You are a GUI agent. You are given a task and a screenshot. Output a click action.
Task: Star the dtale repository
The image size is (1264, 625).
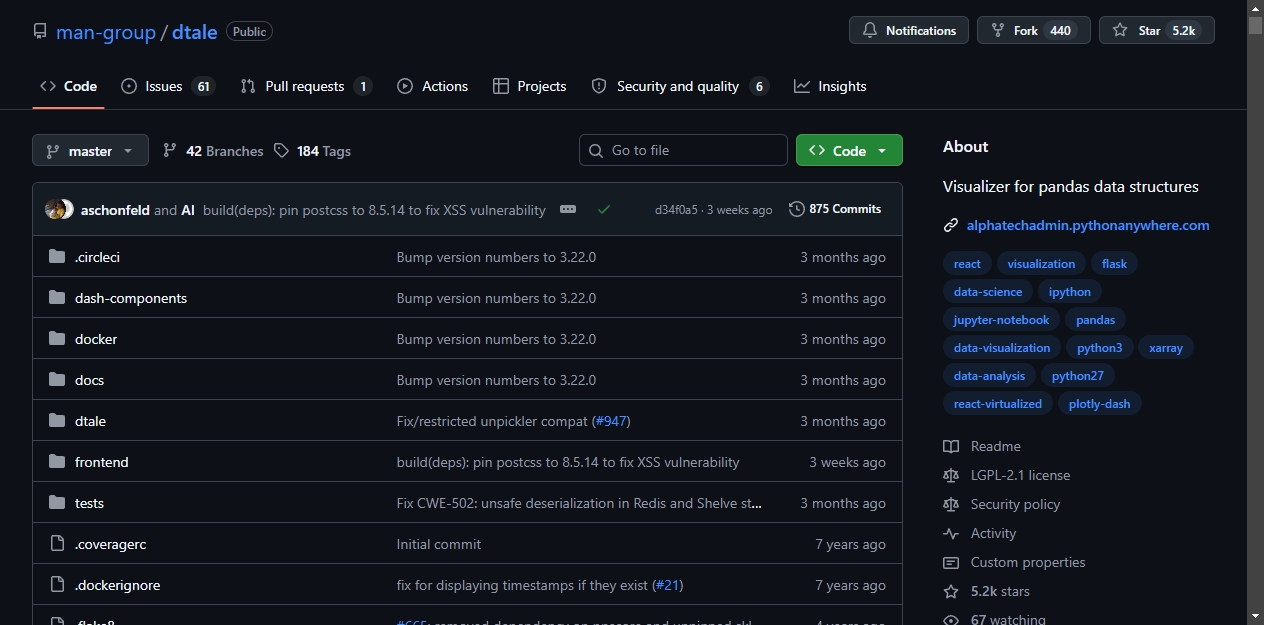click(x=1156, y=31)
